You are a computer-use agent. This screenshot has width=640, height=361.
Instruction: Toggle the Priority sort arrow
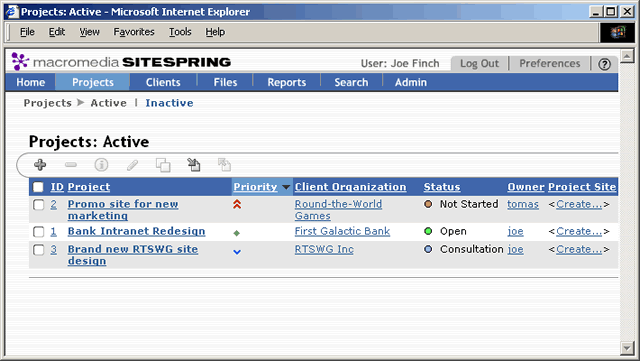tap(286, 187)
